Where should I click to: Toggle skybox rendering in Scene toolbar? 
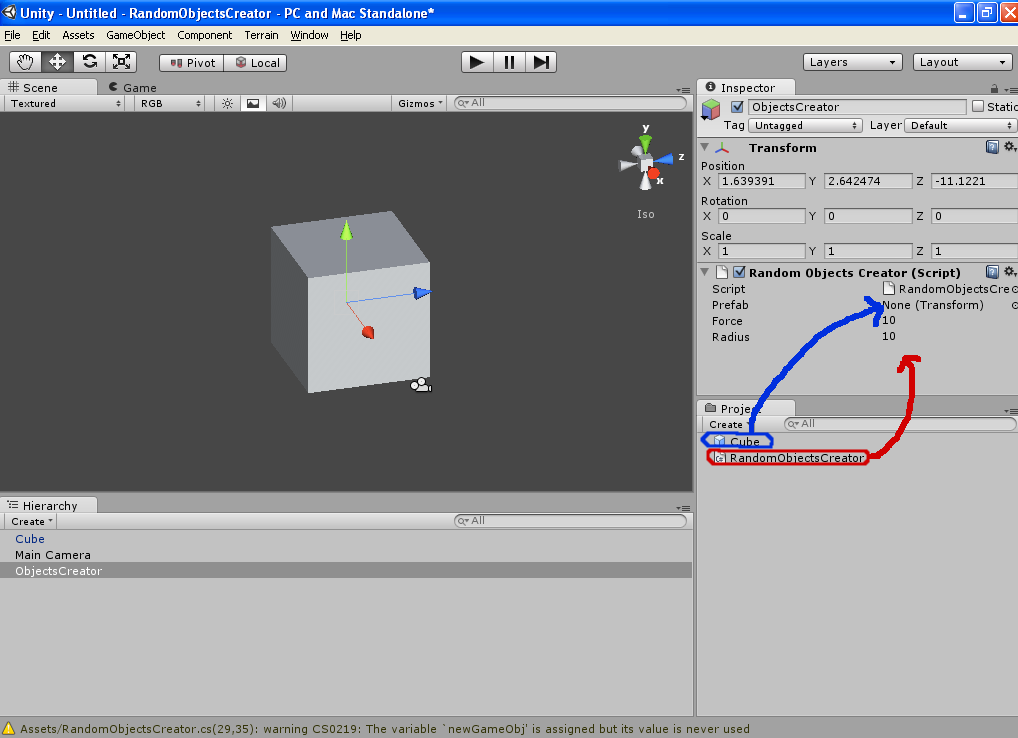[252, 102]
